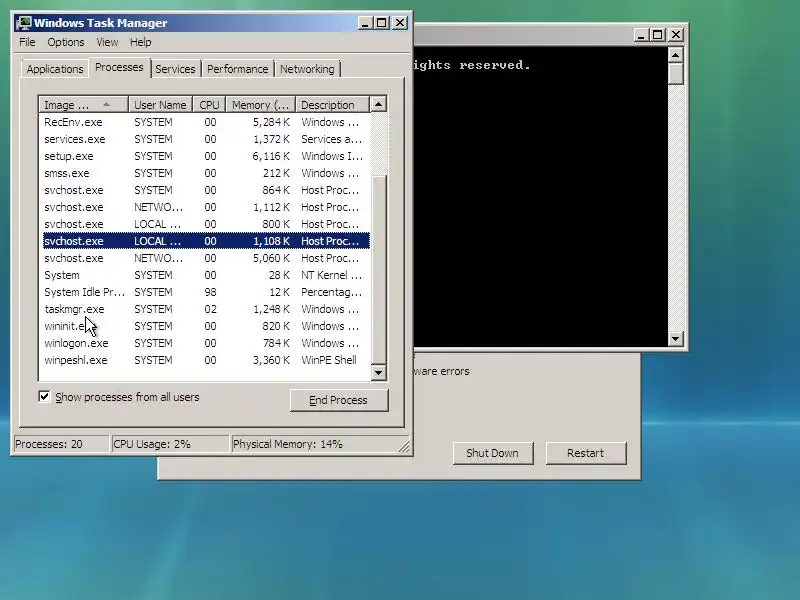Click Processes: 20 in status bar
The height and width of the screenshot is (600, 800).
point(61,444)
